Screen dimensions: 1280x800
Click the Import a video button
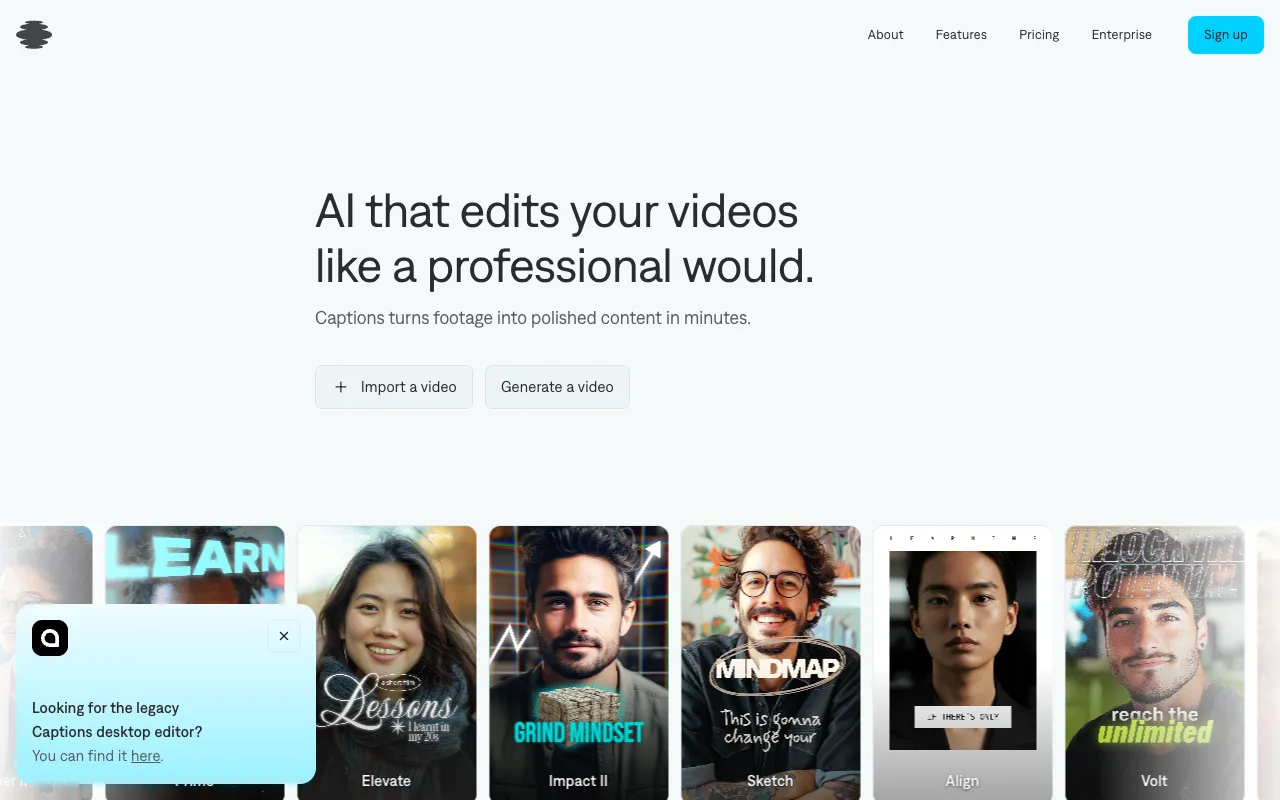pyautogui.click(x=394, y=386)
